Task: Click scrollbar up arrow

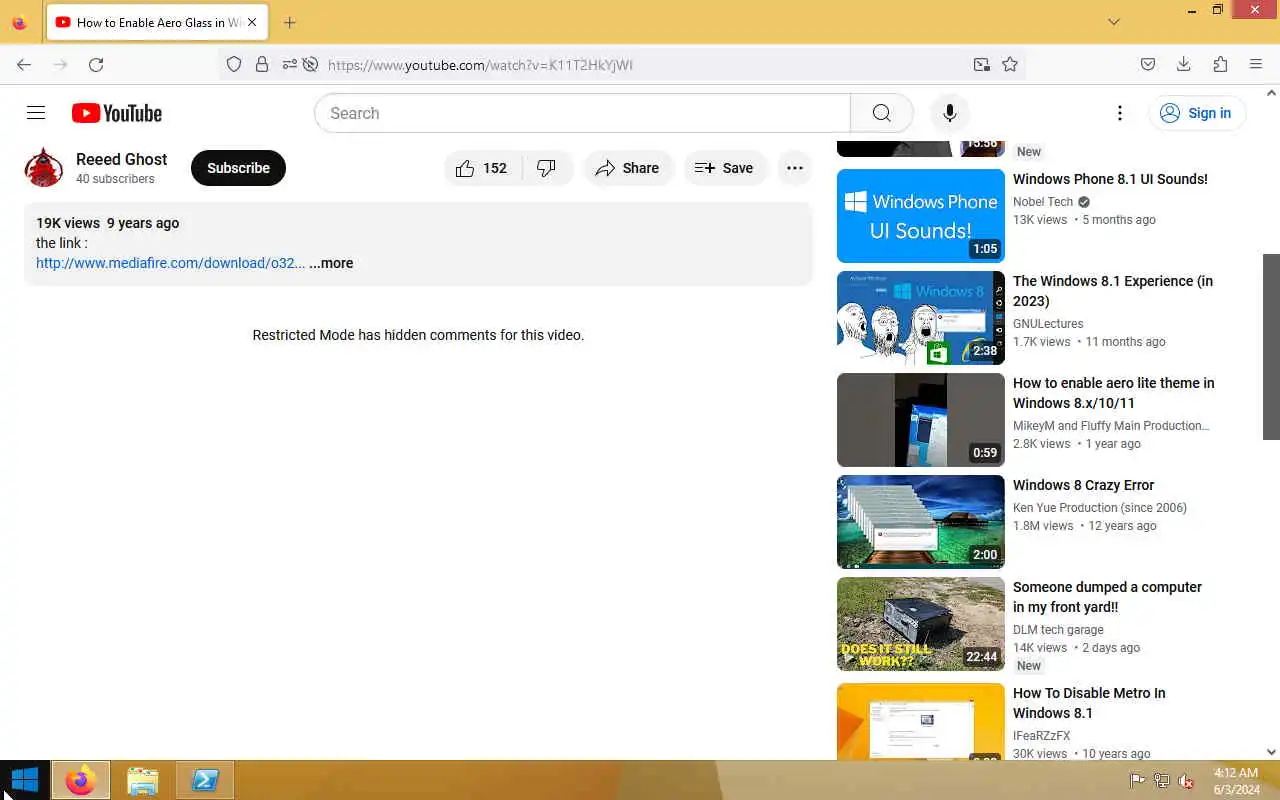Action: pyautogui.click(x=1271, y=93)
